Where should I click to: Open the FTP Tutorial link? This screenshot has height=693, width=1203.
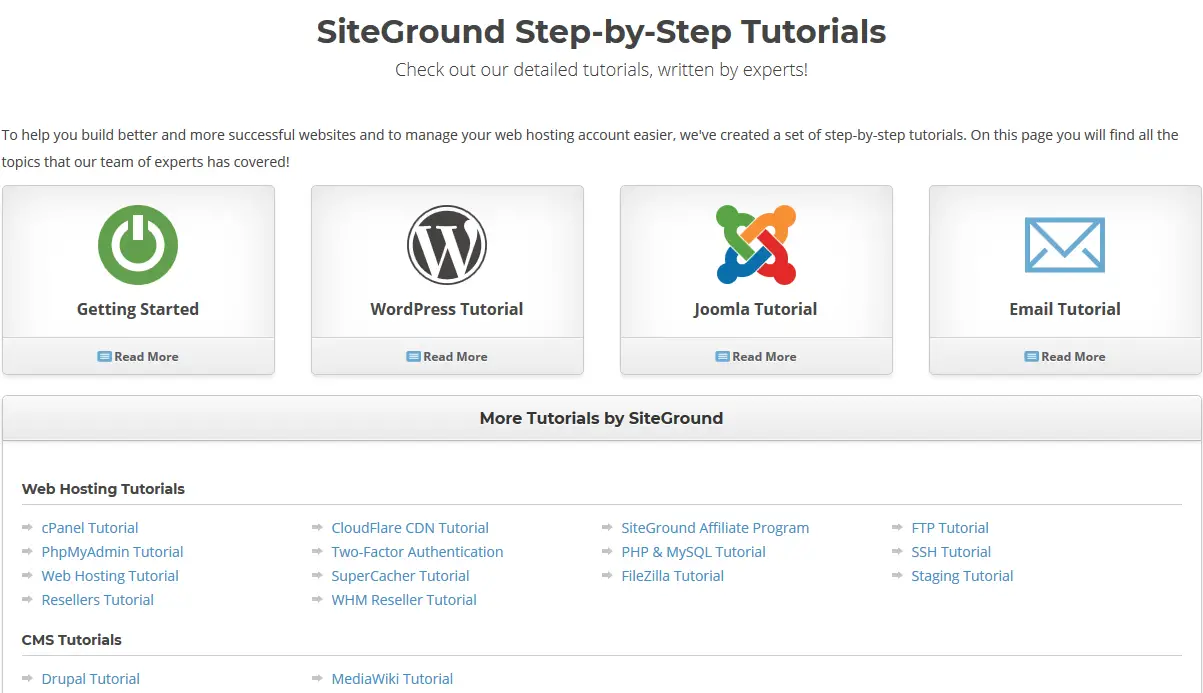(950, 528)
